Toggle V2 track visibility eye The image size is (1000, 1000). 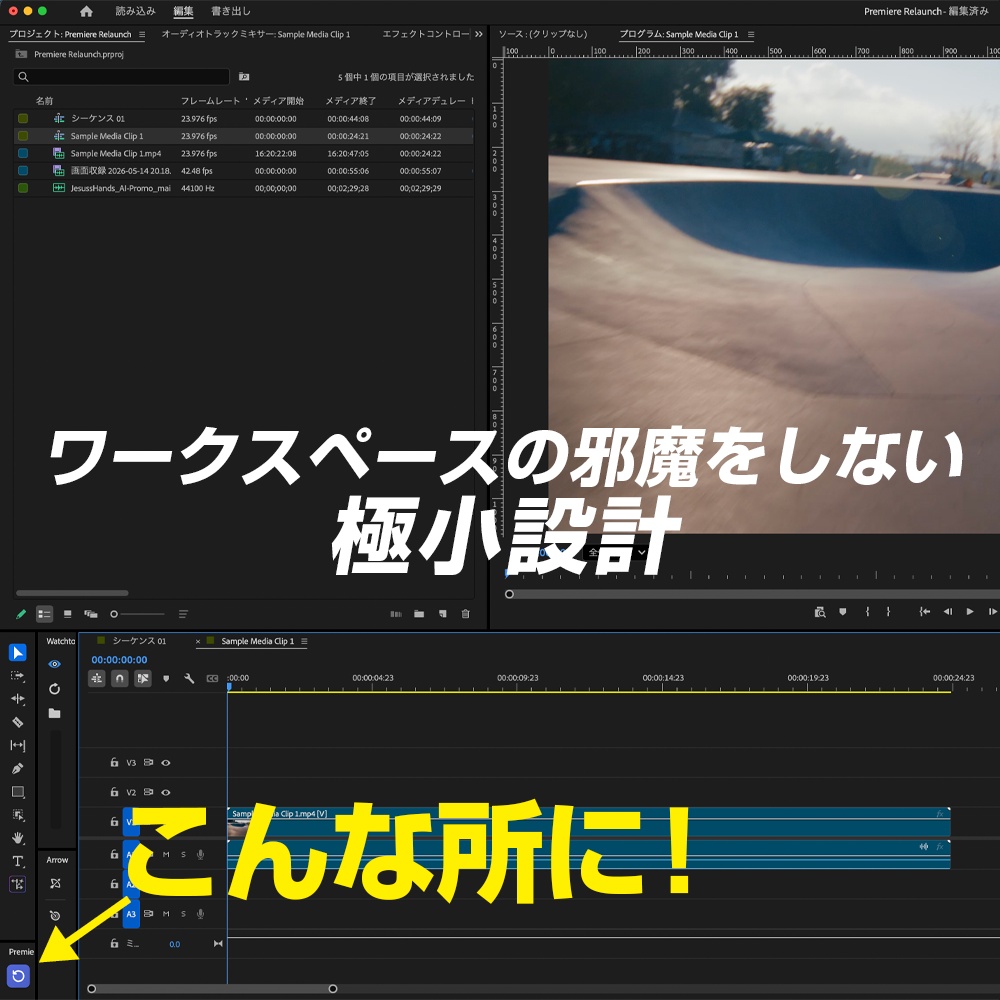166,793
